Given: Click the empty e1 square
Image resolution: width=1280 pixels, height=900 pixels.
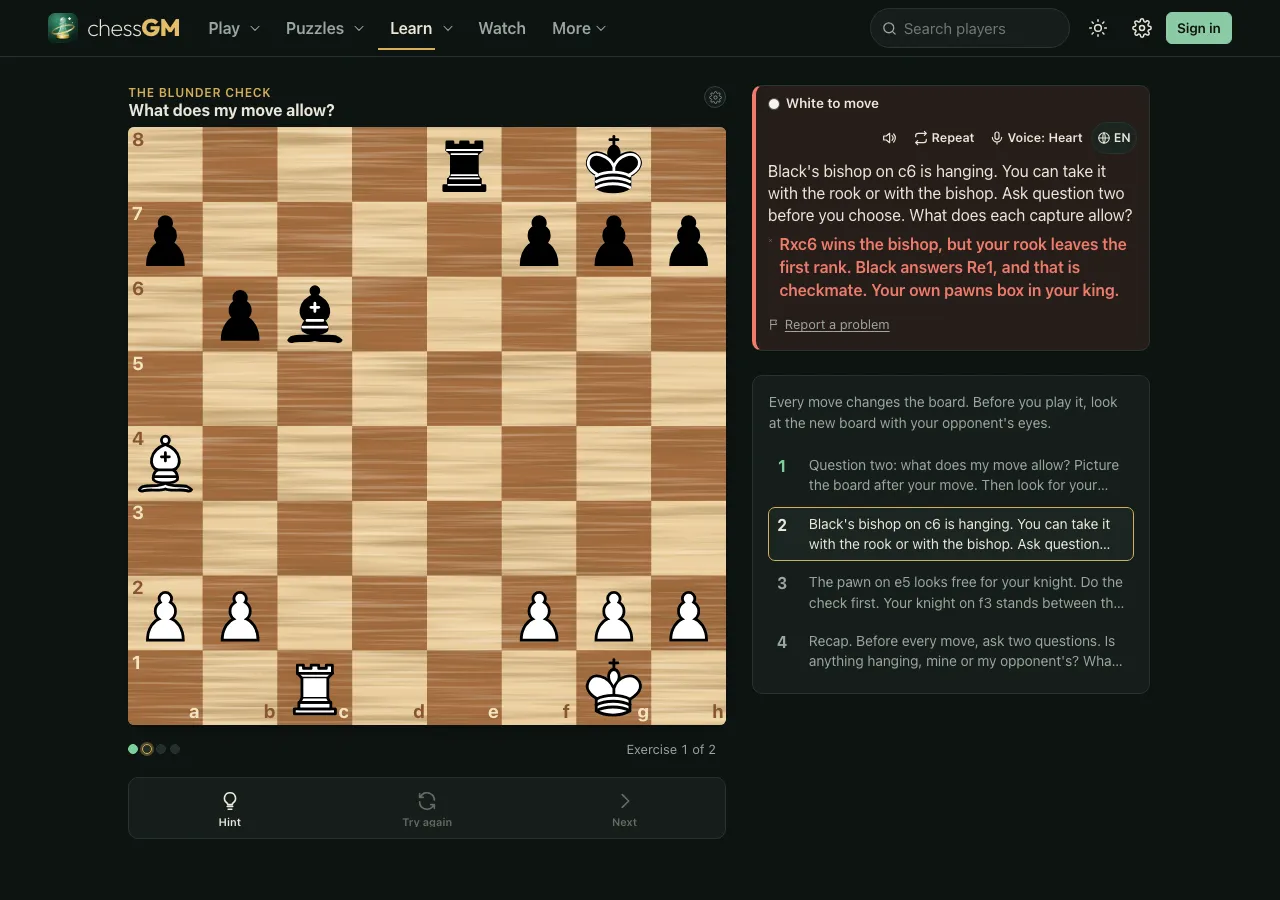Looking at the screenshot, I should coord(464,688).
